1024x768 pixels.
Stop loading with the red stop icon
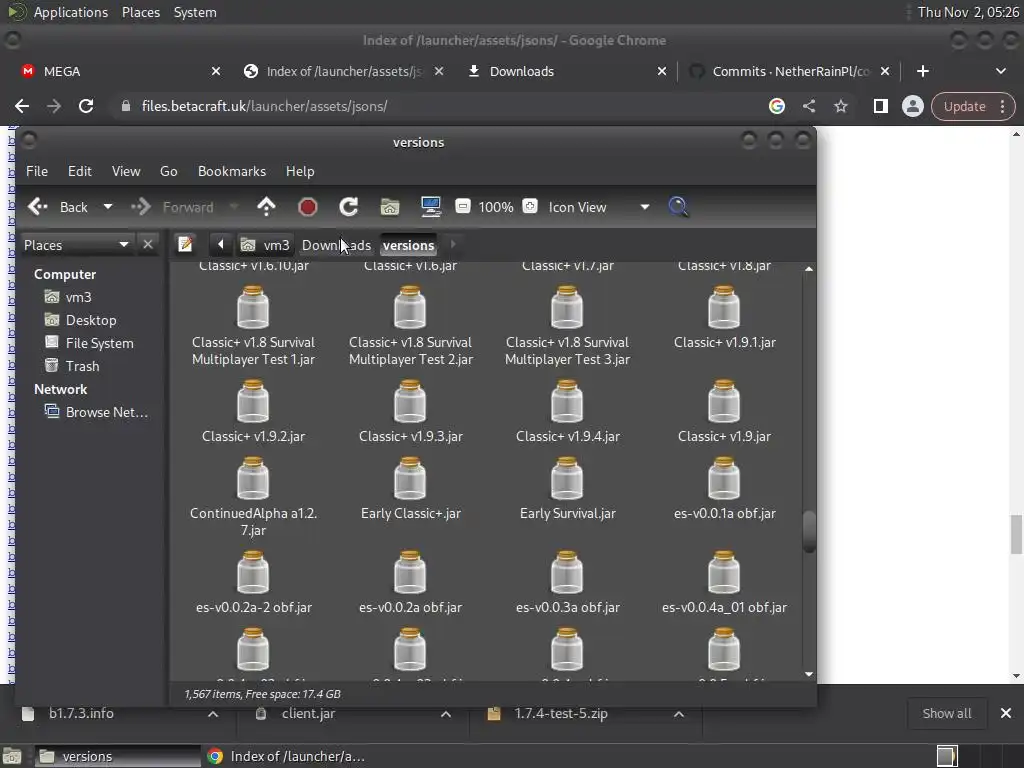(308, 207)
